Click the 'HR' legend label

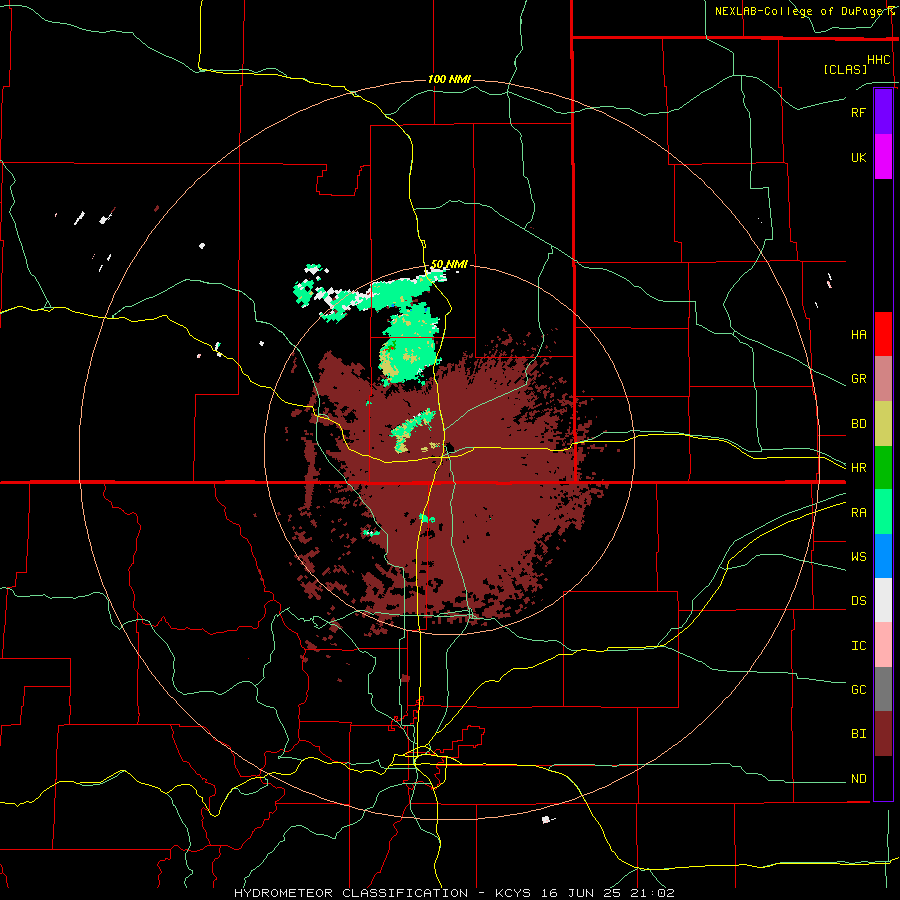click(x=858, y=468)
